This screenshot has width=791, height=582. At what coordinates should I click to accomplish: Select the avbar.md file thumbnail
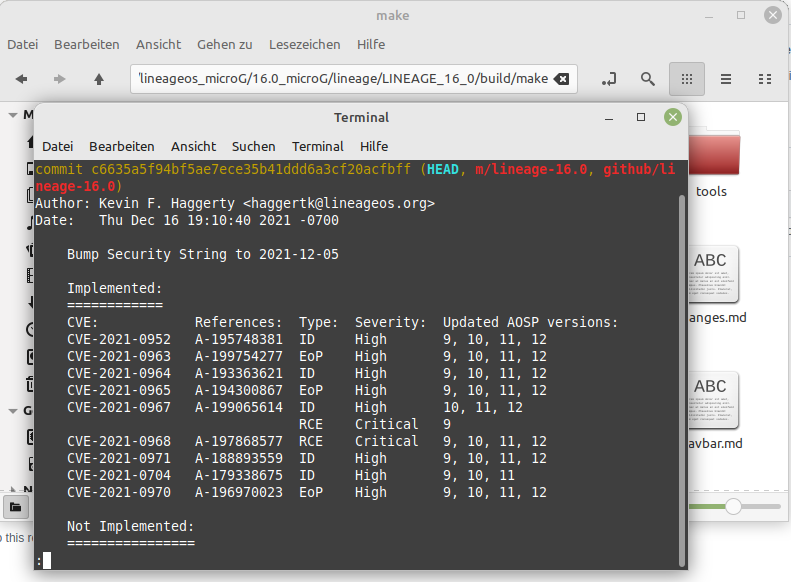click(714, 401)
